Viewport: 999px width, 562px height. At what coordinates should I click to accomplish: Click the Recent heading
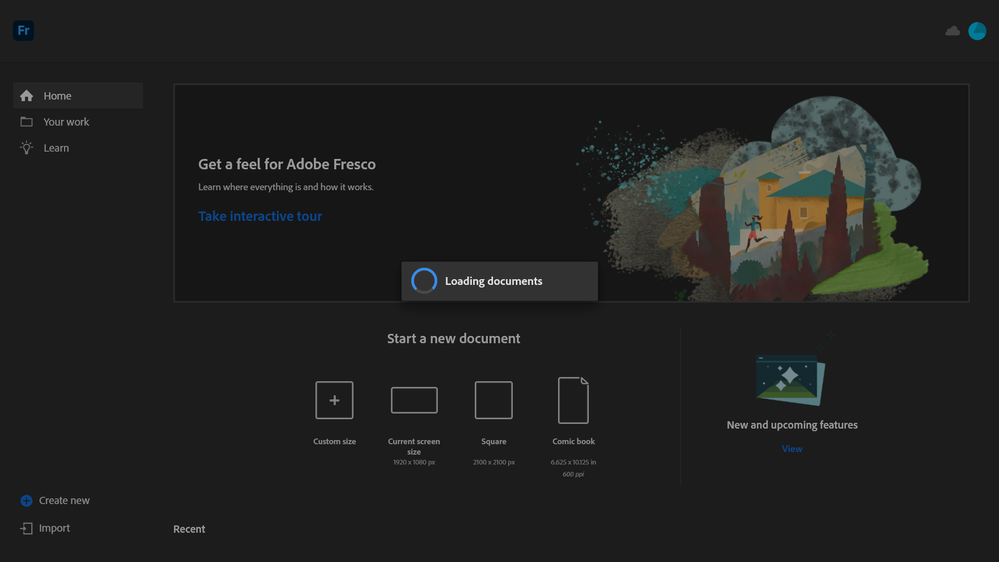(x=189, y=529)
